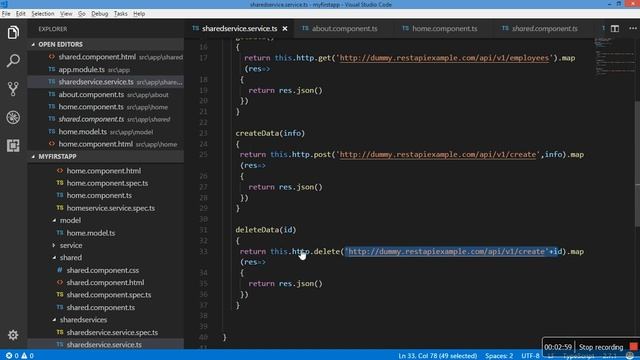Click the Spaces: 2 indentation setting
Viewport: 640px width, 360px height.
(499, 356)
